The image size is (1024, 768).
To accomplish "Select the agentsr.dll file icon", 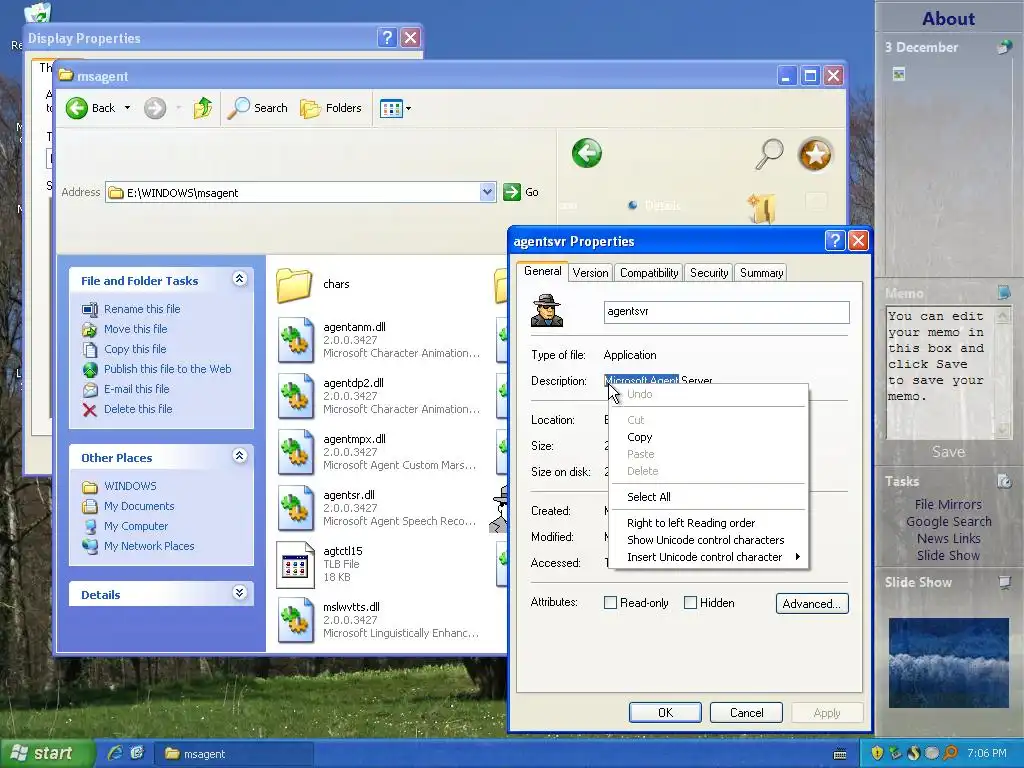I will (295, 508).
